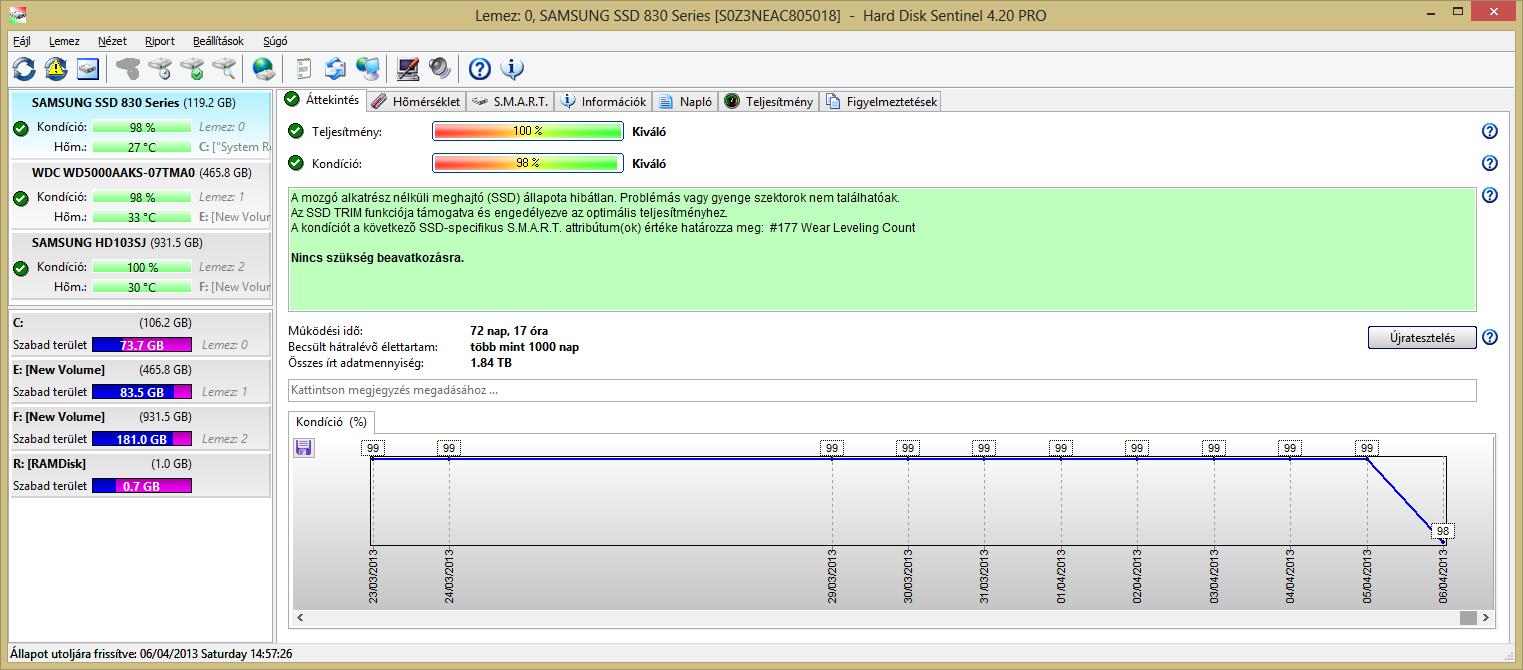The width and height of the screenshot is (1523, 670).
Task: Open the Lemez menu
Action: (64, 41)
